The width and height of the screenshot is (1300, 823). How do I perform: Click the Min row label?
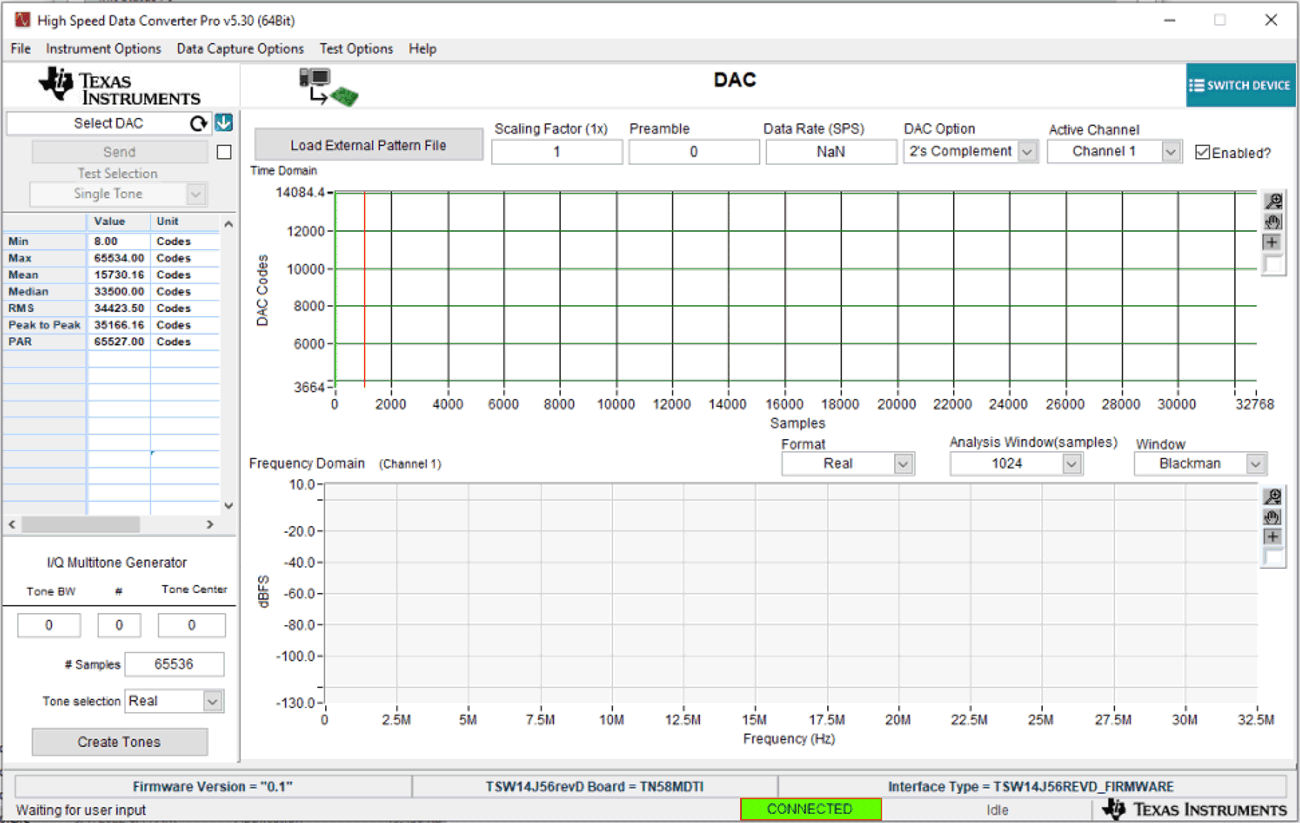[x=44, y=241]
